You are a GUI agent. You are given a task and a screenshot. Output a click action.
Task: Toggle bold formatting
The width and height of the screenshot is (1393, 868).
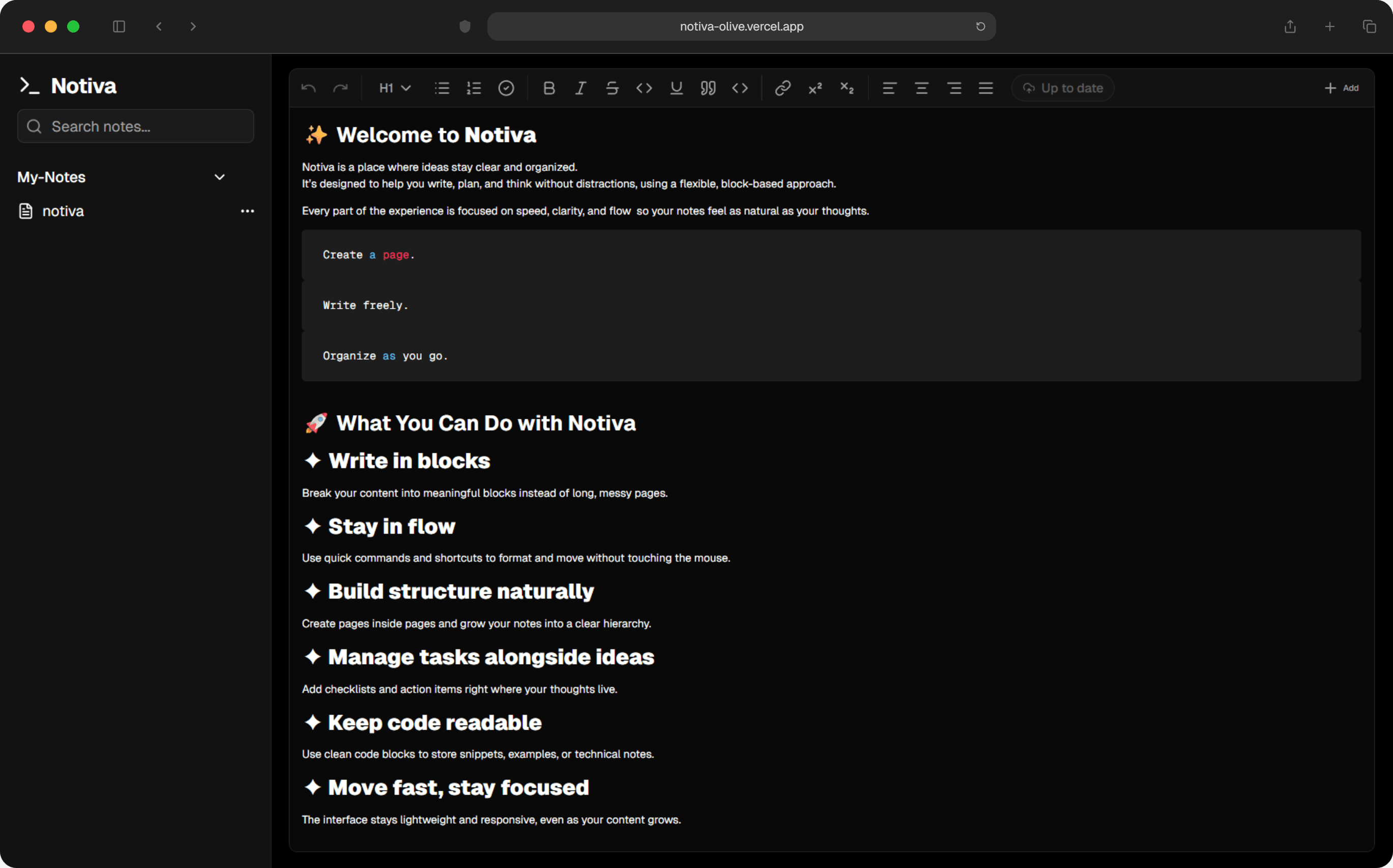(549, 88)
